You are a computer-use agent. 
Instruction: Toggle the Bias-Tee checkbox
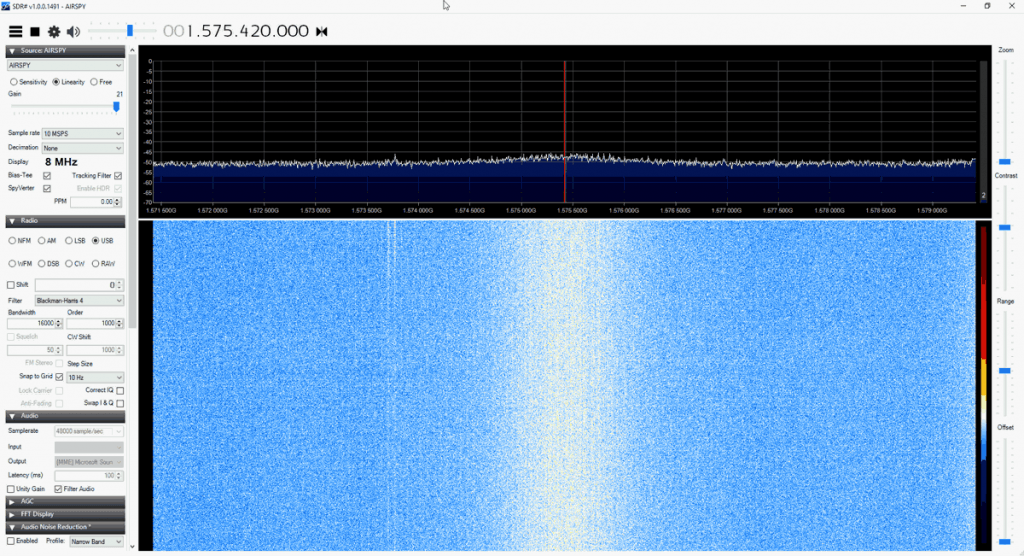(47, 175)
